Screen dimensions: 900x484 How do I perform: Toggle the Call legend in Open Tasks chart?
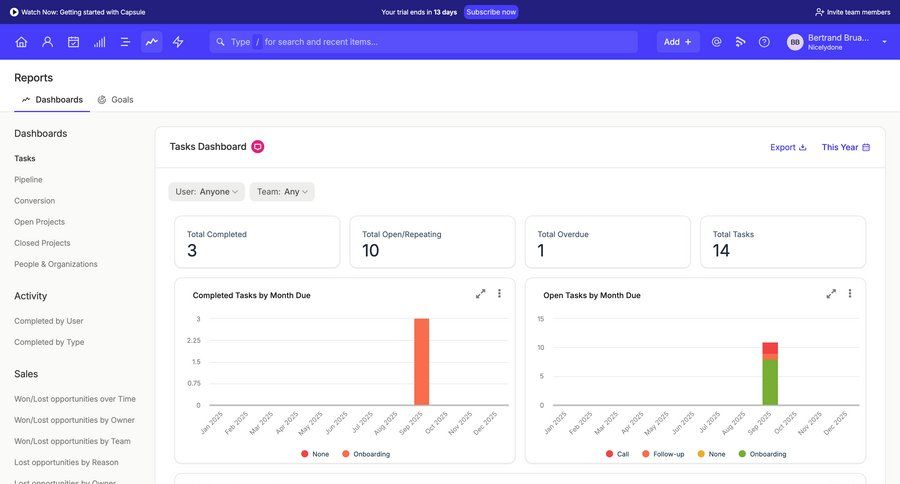pos(617,454)
